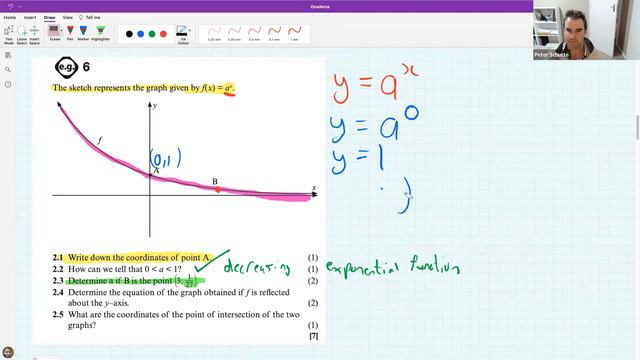Click the undo arrow in title bar
640x360 pixels.
click(x=11, y=6)
